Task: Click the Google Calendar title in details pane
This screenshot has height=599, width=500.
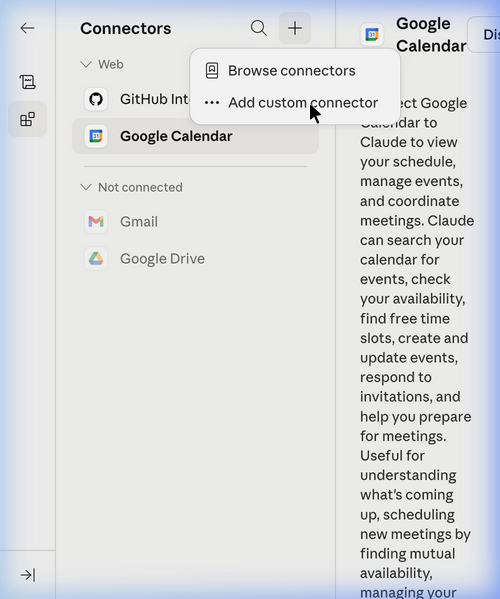Action: [431, 34]
